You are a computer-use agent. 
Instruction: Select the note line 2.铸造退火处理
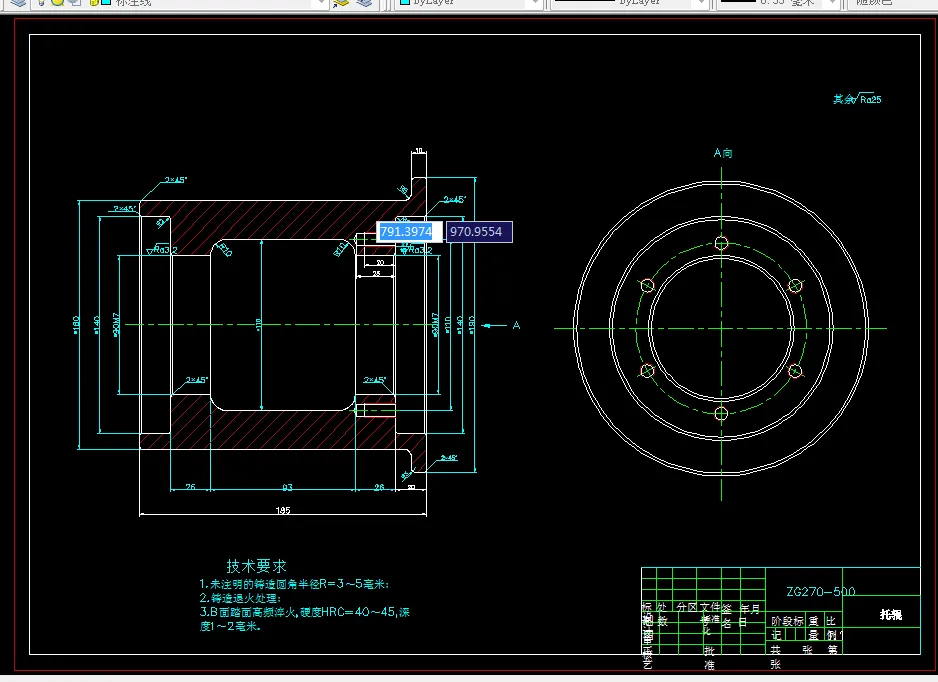(x=240, y=598)
